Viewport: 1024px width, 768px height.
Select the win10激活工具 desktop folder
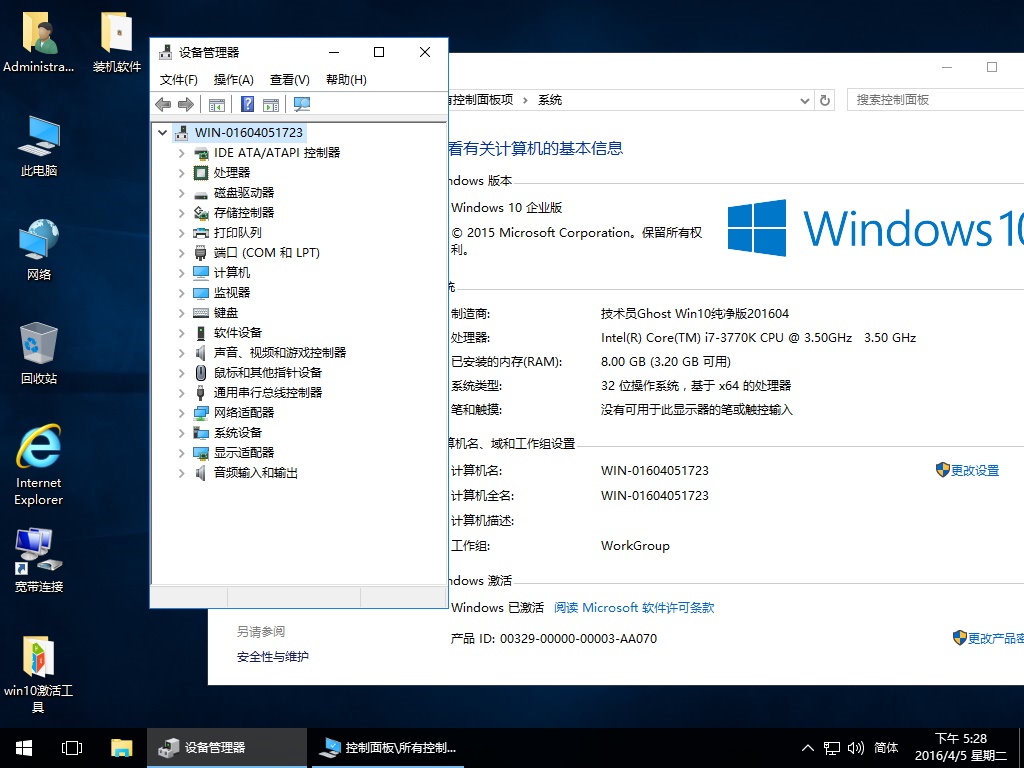(39, 674)
